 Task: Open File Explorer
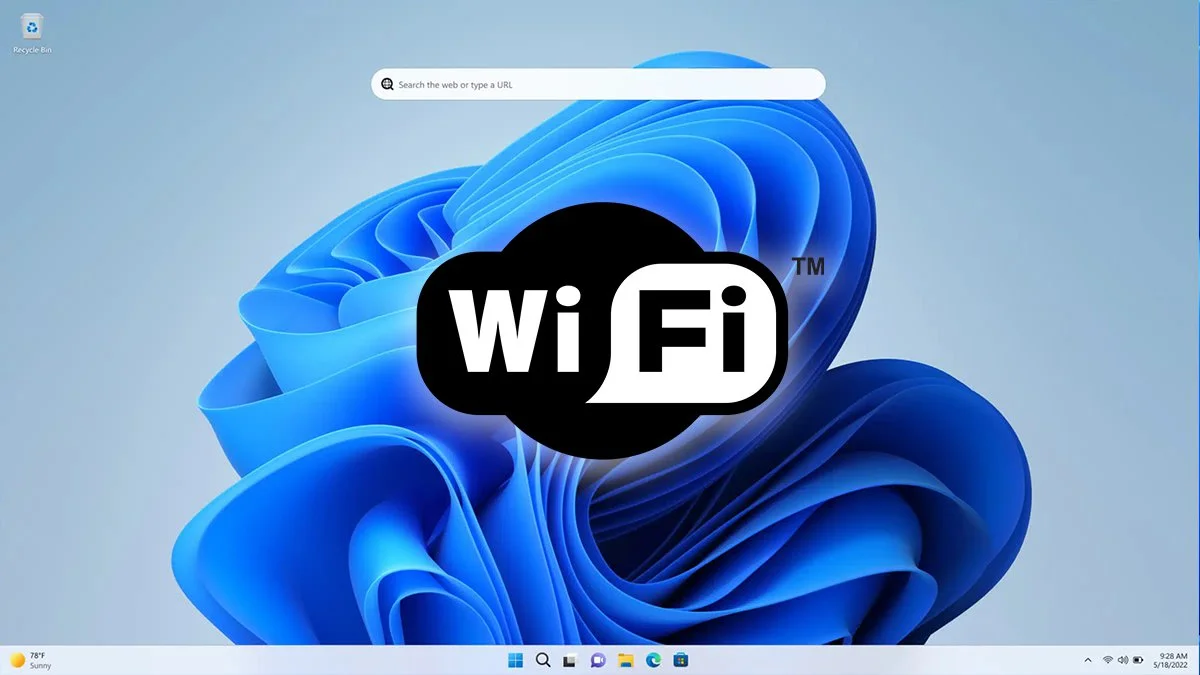[x=626, y=660]
